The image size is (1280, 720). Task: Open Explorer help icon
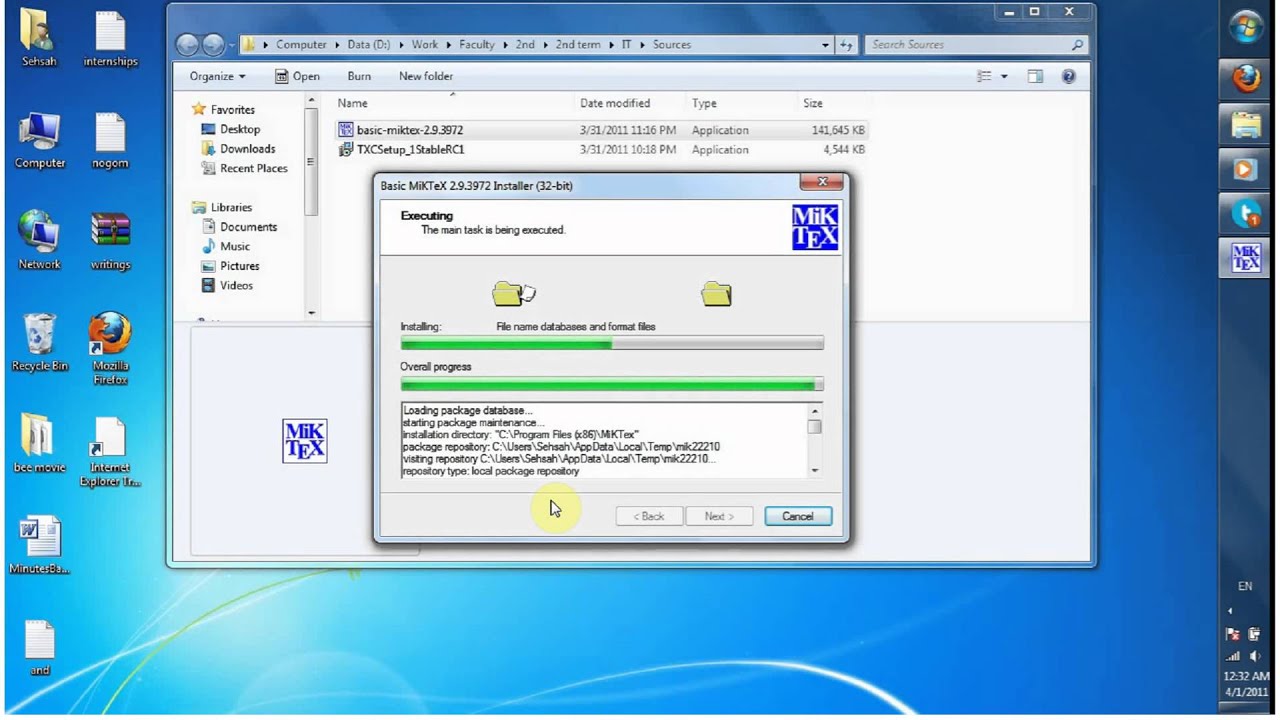click(1068, 76)
